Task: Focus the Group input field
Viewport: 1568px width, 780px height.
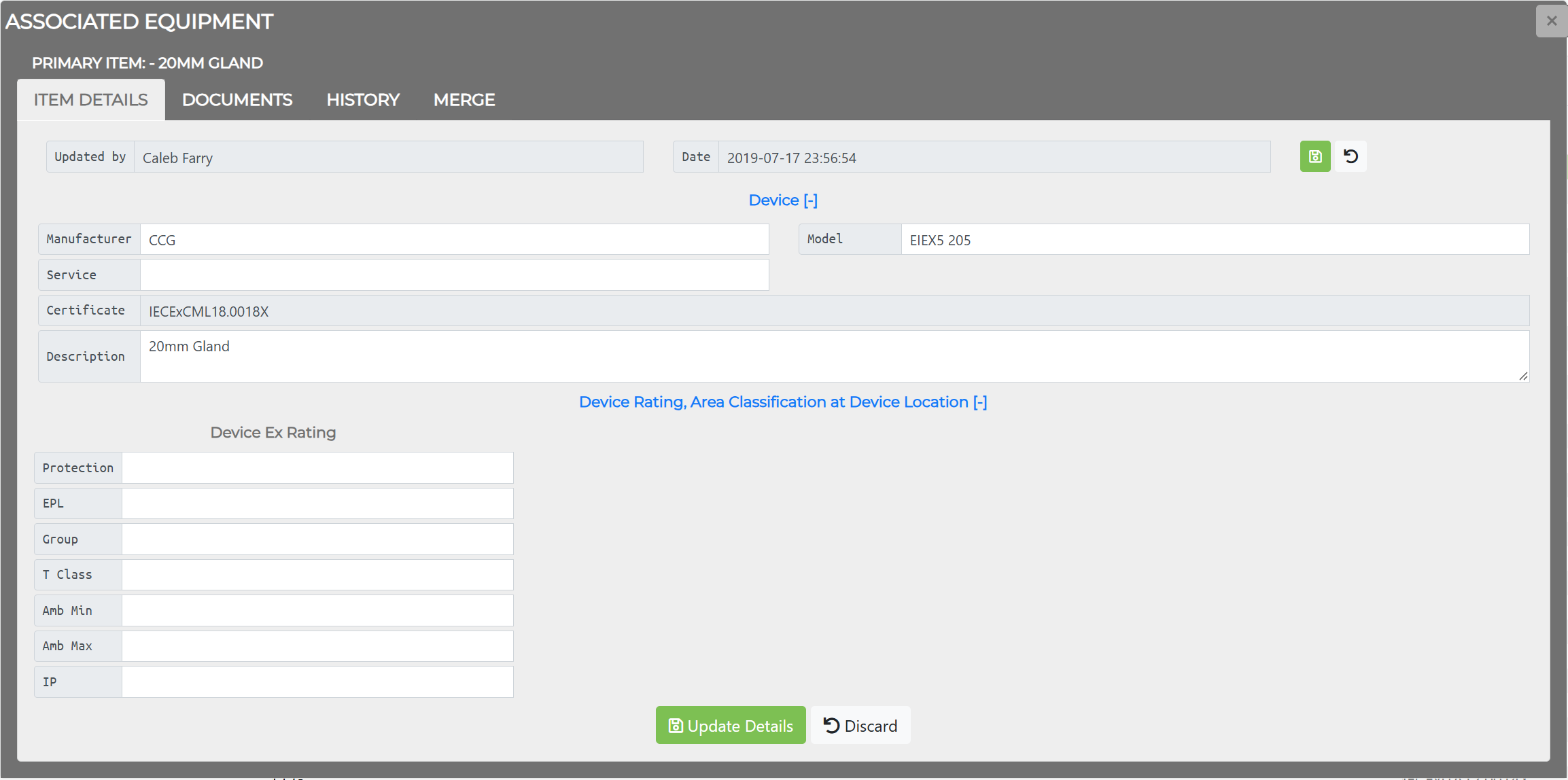Action: click(317, 539)
